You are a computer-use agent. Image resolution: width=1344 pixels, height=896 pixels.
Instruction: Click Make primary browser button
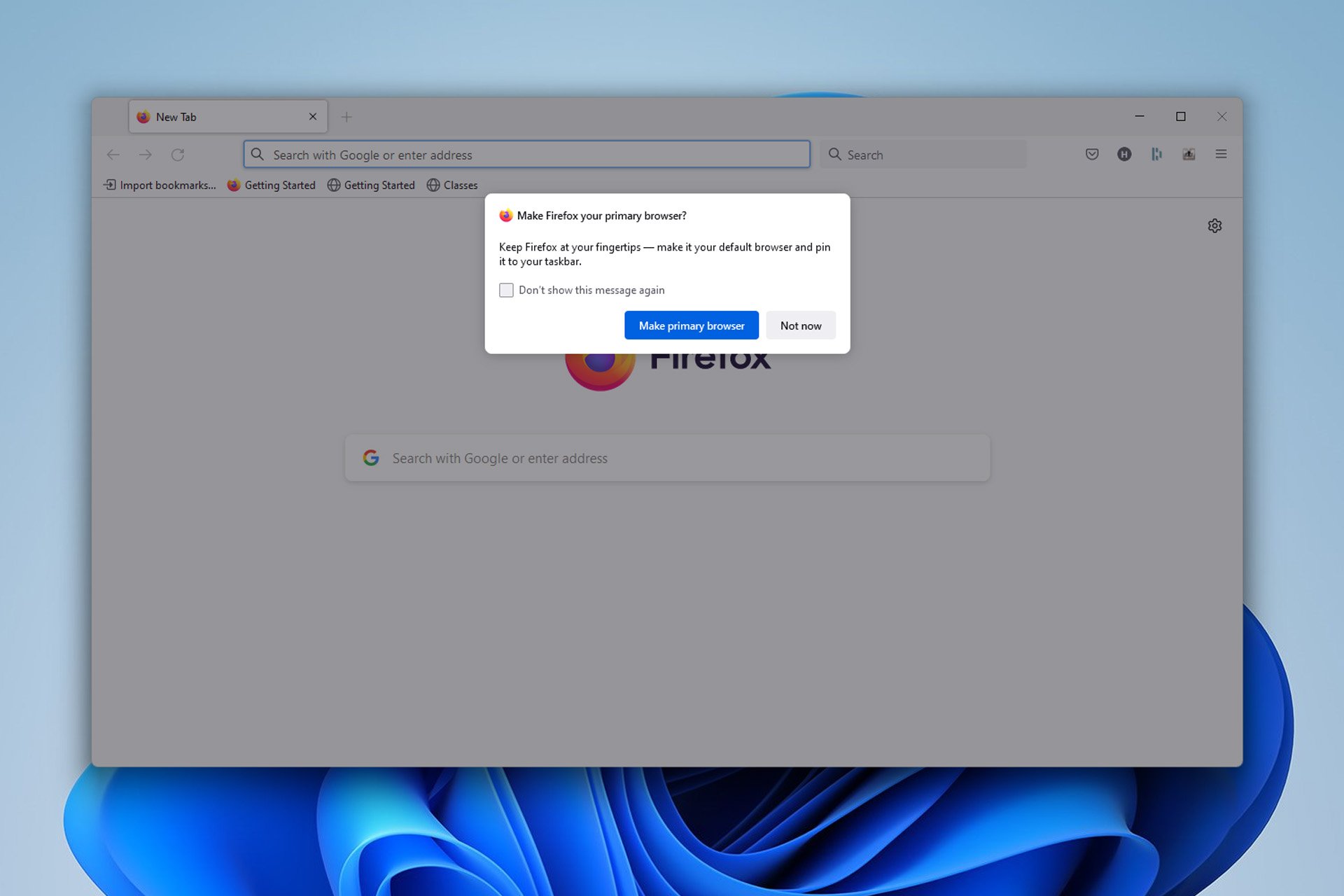[691, 325]
